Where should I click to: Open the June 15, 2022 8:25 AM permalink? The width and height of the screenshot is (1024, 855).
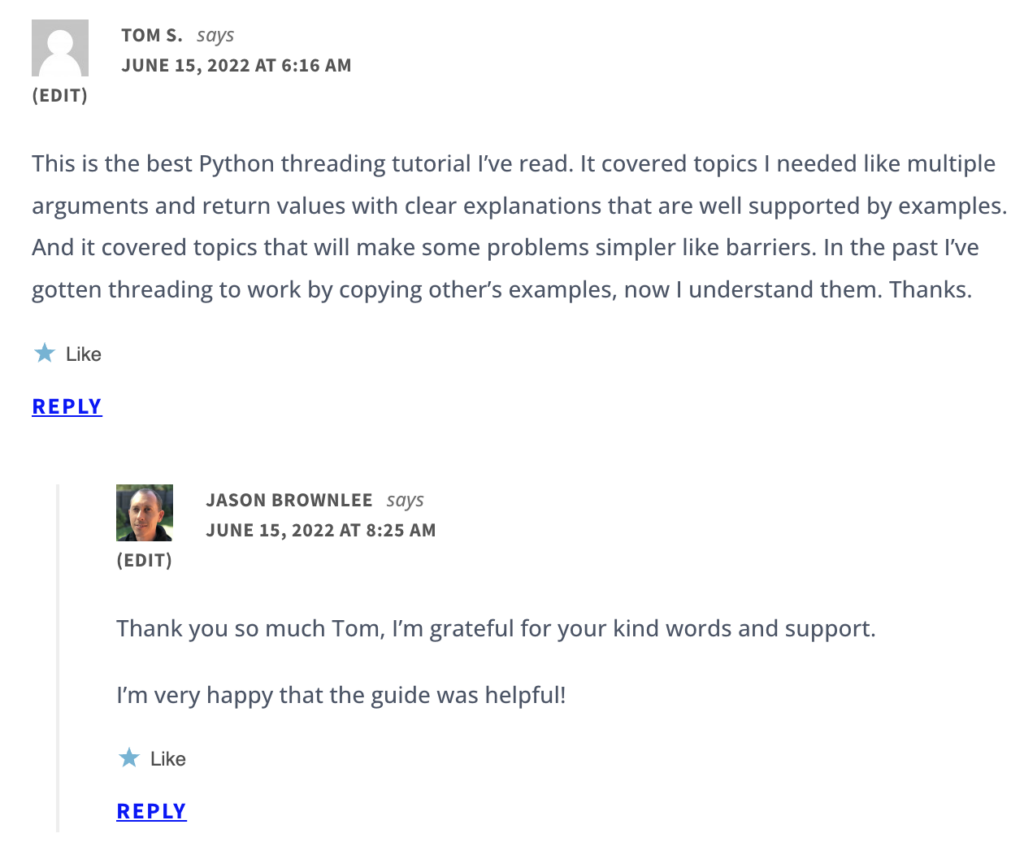pyautogui.click(x=320, y=530)
